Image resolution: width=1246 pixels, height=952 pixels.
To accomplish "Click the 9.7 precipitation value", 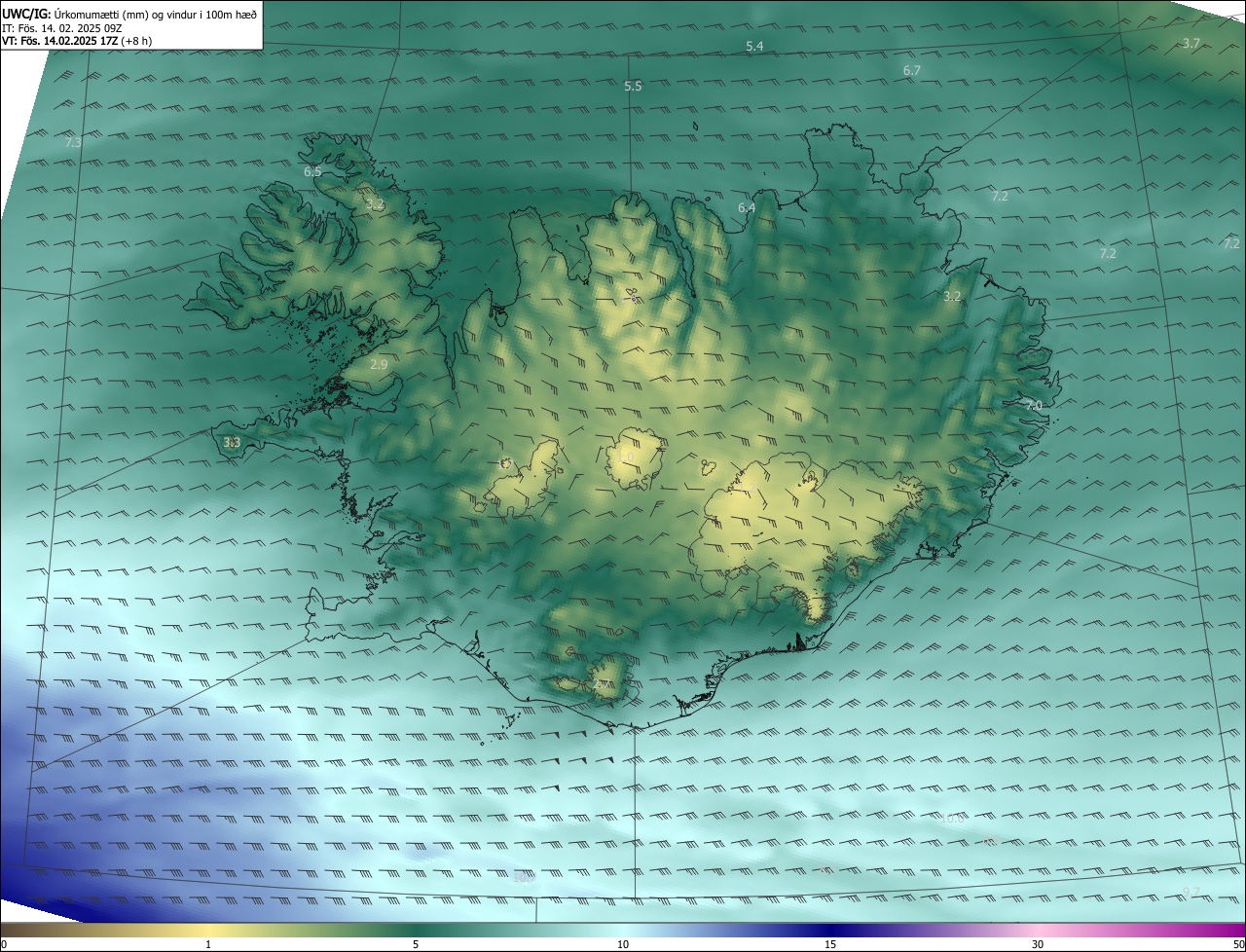I will pos(1191,893).
